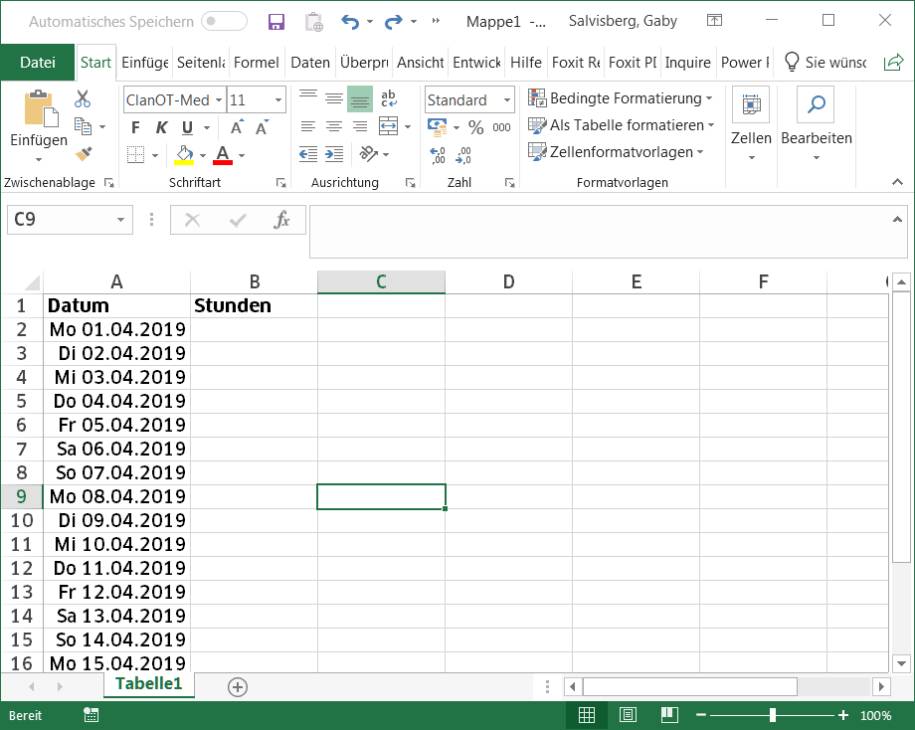Toggle the Automatisches Speichern switch
915x730 pixels.
point(224,21)
